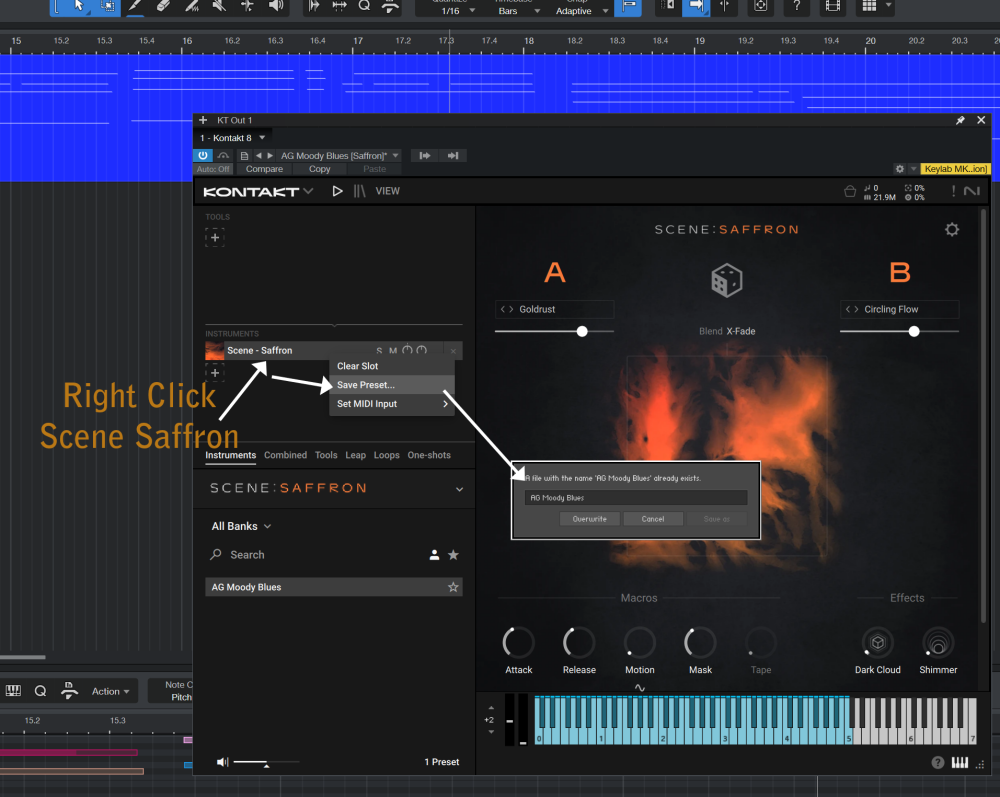Screen dimensions: 1000x797
Task: Choose Save Preset... from context menu
Action: pos(392,385)
